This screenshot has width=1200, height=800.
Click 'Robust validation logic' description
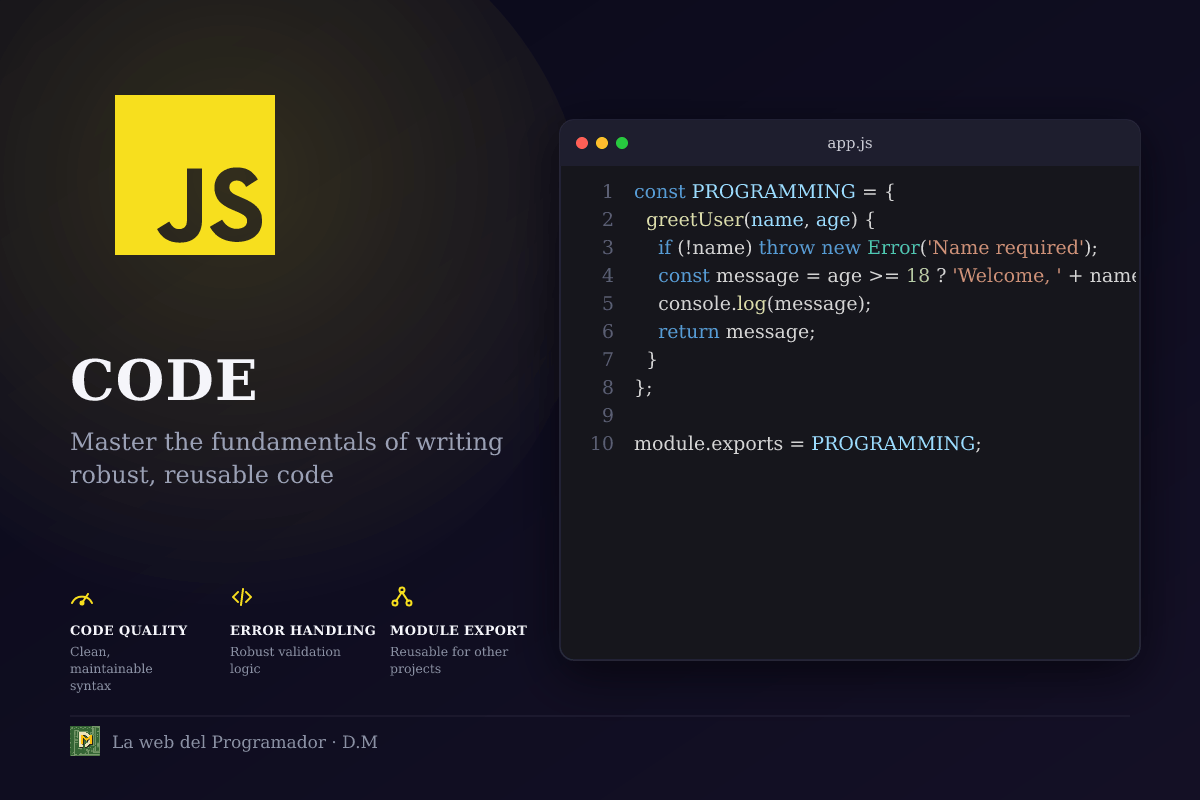click(x=285, y=660)
